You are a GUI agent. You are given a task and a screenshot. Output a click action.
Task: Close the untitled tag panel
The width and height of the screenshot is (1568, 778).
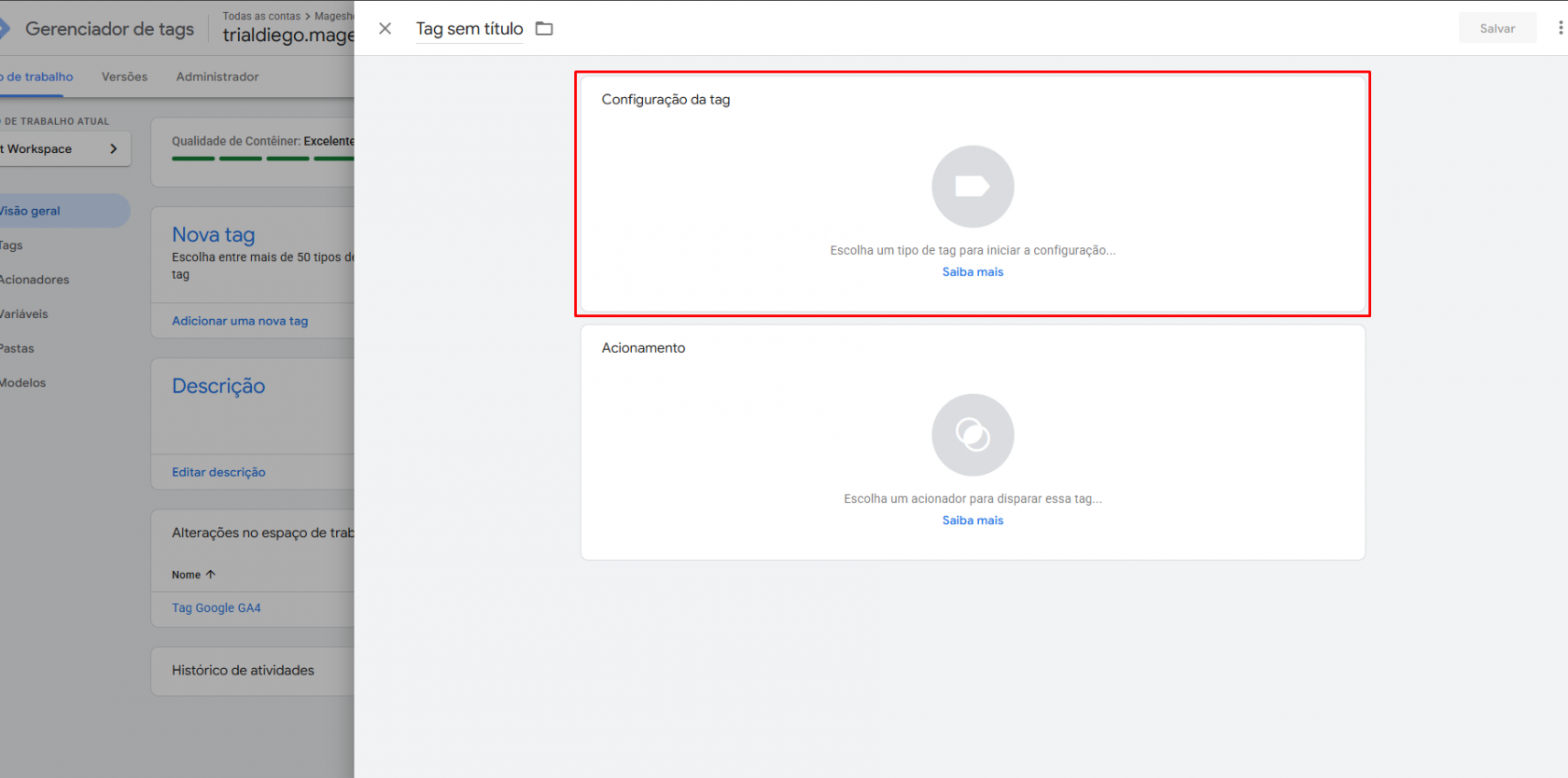coord(385,29)
